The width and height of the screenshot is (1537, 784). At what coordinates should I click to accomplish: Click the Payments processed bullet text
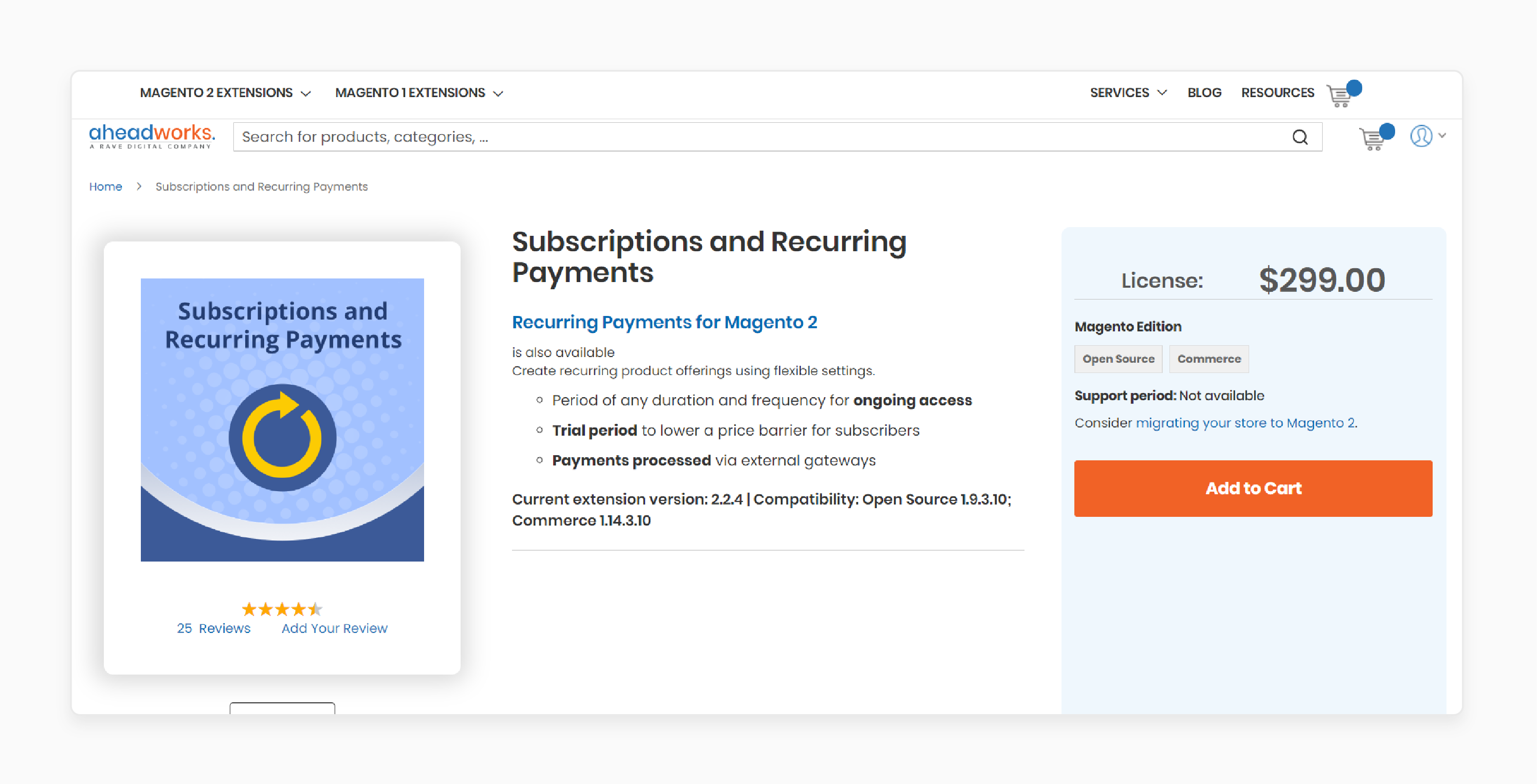pos(713,460)
